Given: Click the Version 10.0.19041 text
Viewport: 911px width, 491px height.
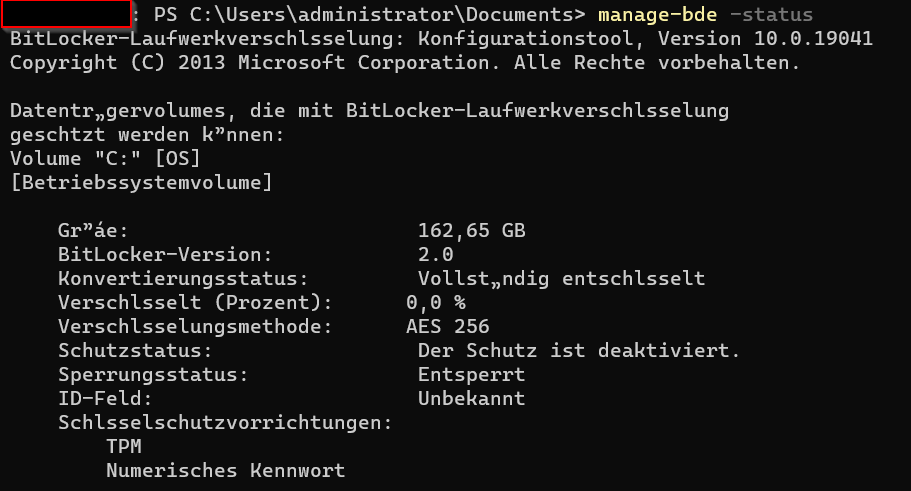Looking at the screenshot, I should pos(765,39).
